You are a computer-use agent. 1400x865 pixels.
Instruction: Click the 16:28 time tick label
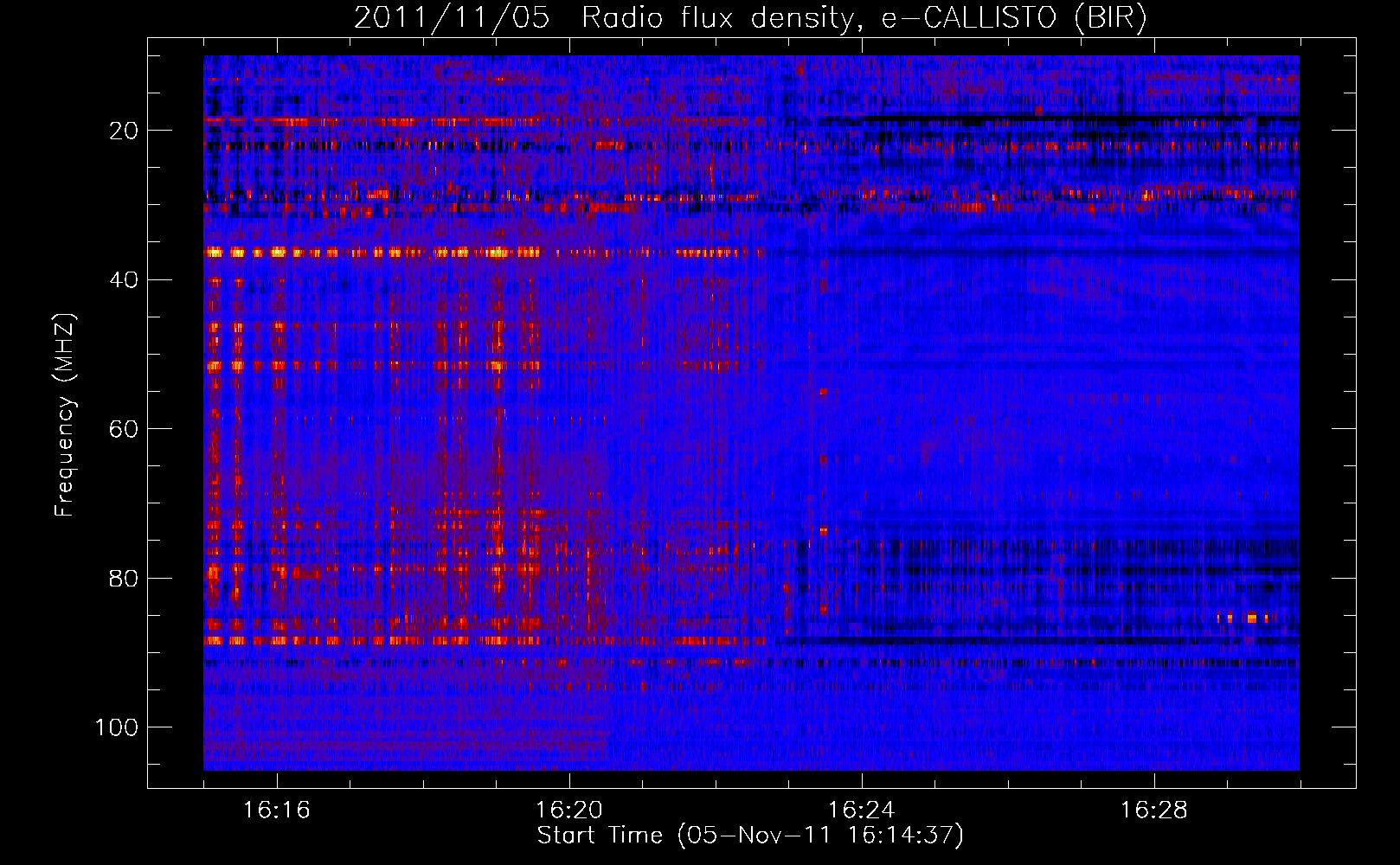(1154, 811)
